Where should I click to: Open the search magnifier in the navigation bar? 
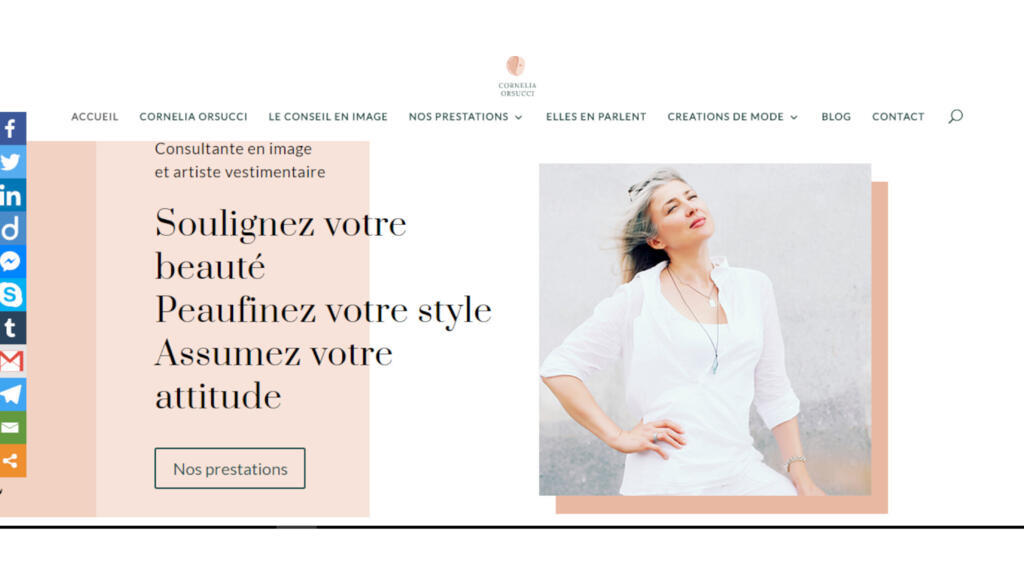955,116
